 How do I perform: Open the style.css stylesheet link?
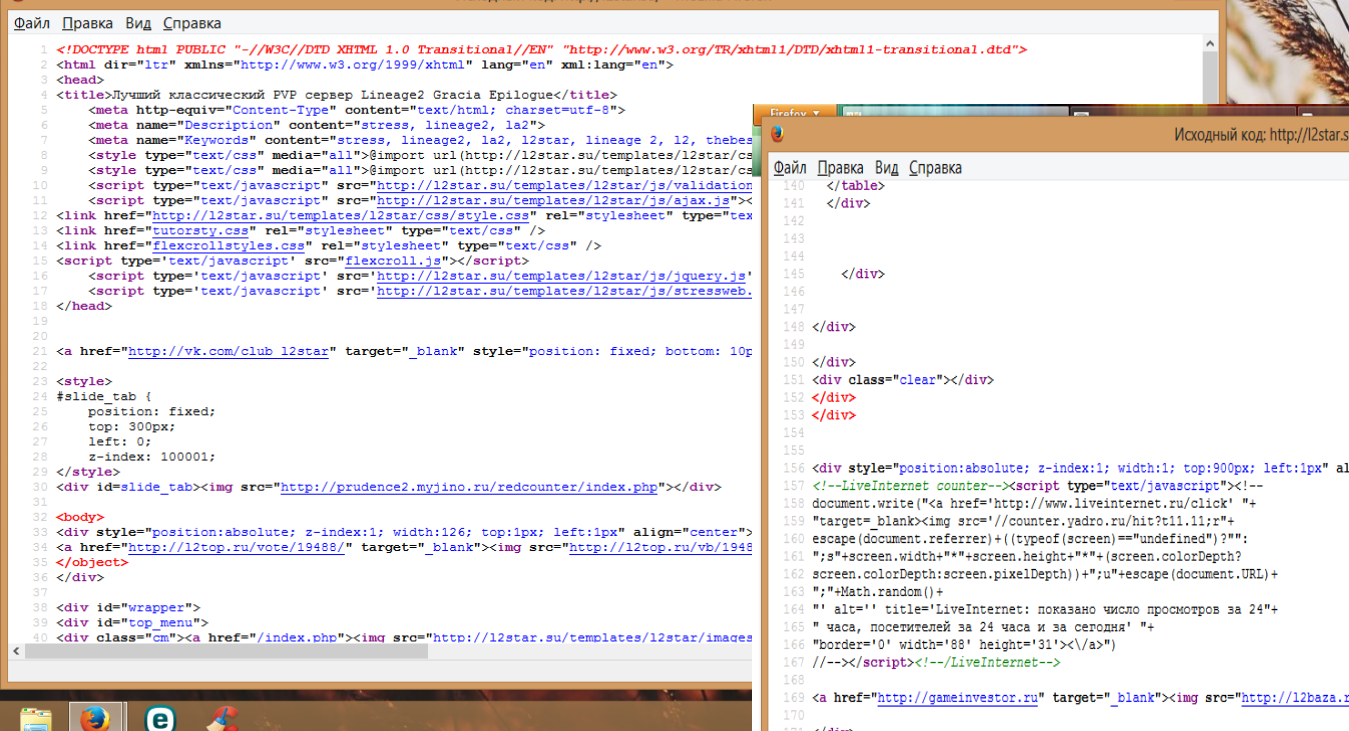pyautogui.click(x=340, y=215)
